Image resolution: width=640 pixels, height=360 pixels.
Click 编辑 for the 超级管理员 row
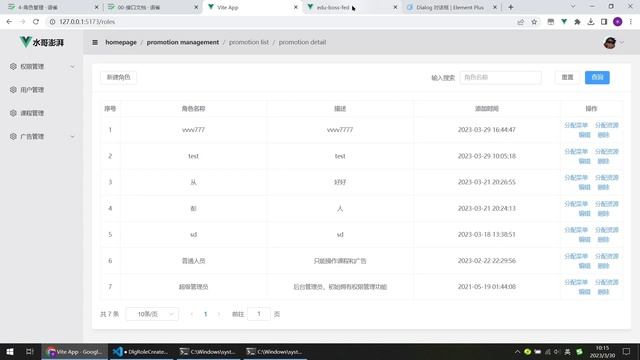pos(584,292)
